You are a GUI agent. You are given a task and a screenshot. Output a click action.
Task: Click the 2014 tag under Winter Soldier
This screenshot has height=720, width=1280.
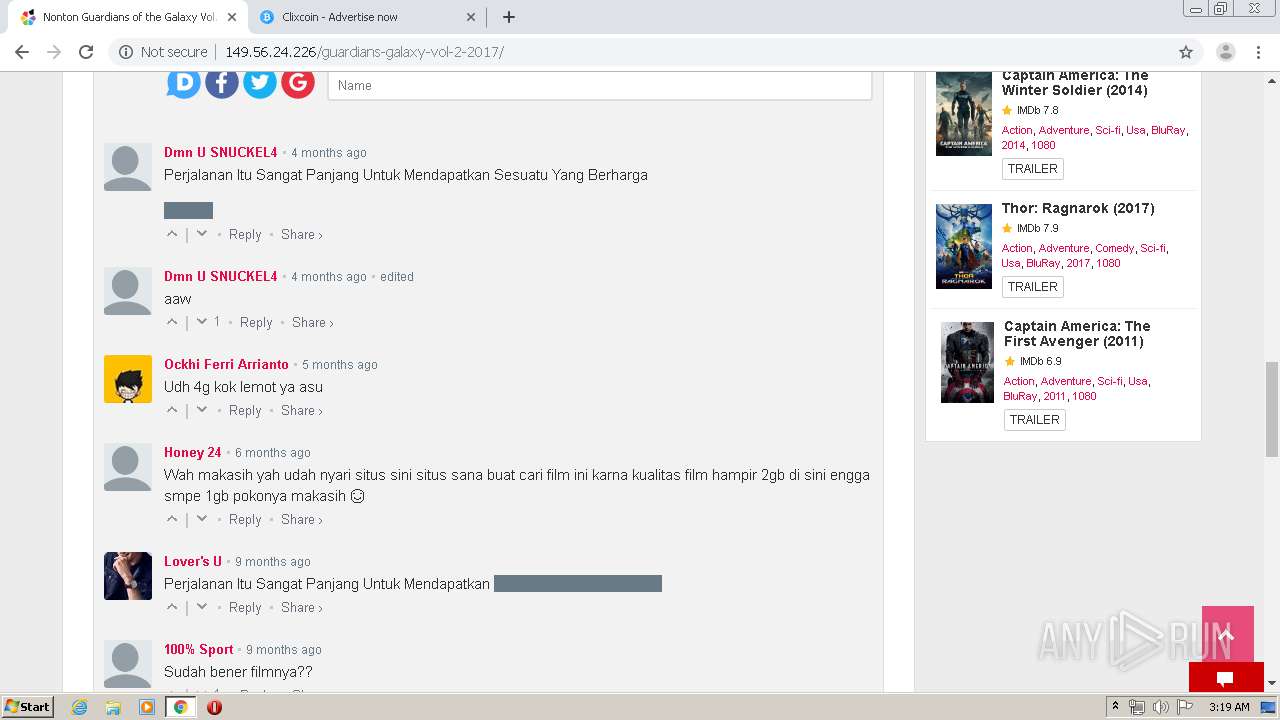pyautogui.click(x=1014, y=145)
